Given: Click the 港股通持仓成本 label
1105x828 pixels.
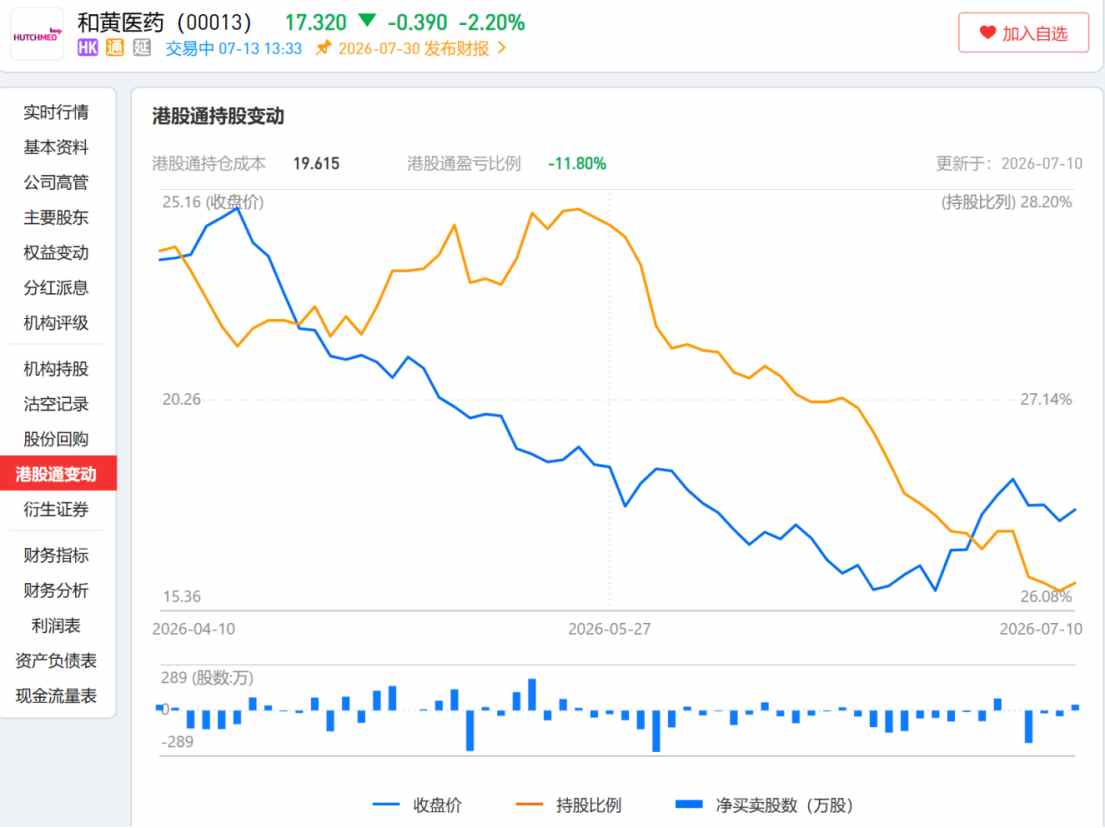Looking at the screenshot, I should tap(209, 163).
